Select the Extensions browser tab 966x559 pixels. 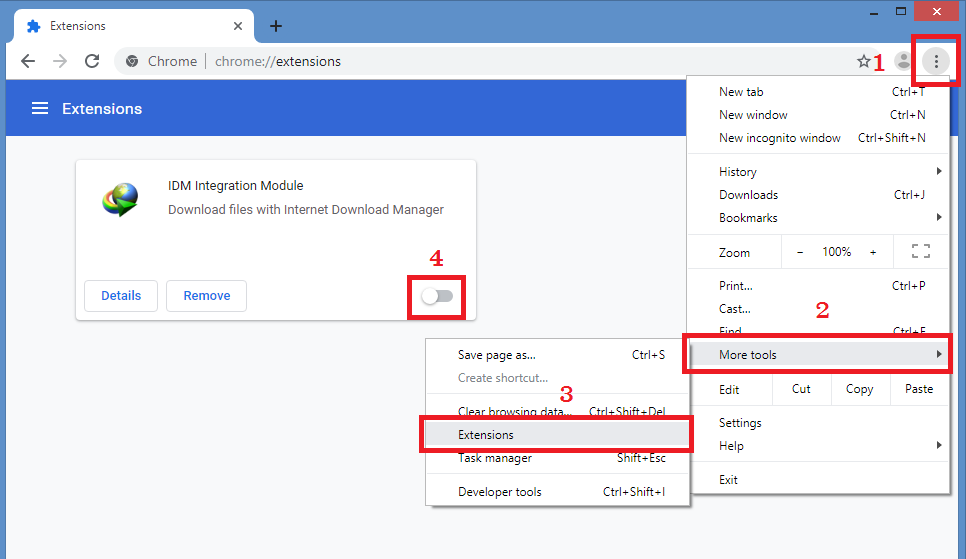pos(132,27)
